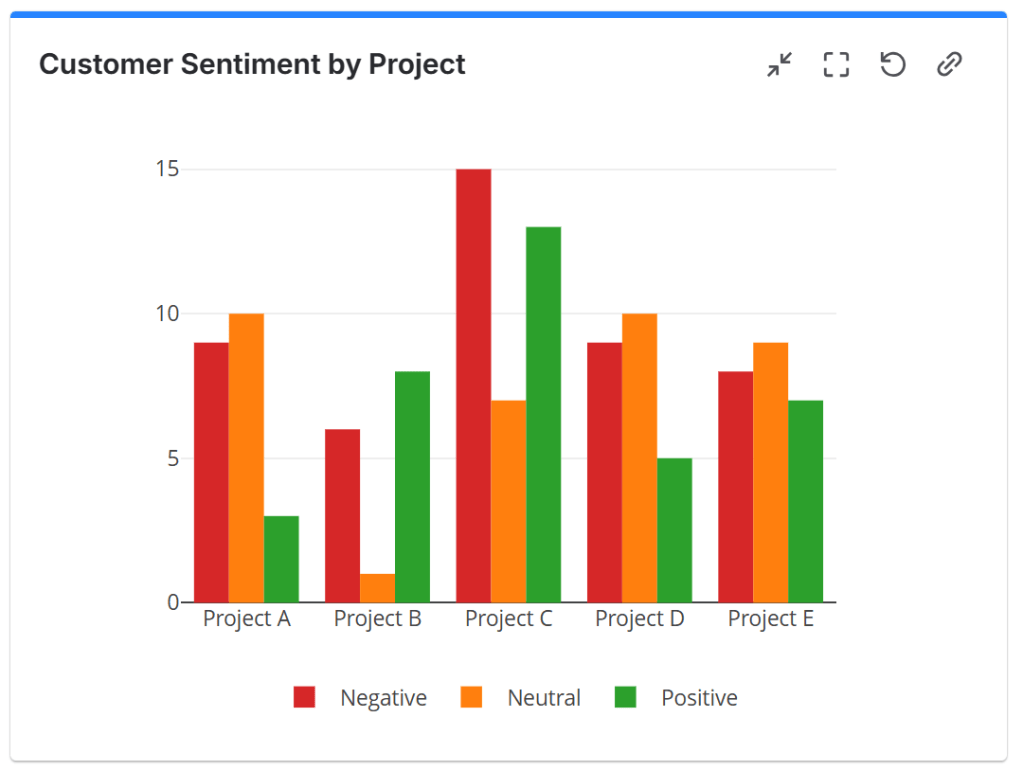1023x771 pixels.
Task: Click the collapse panel arrows icon
Action: pos(779,65)
